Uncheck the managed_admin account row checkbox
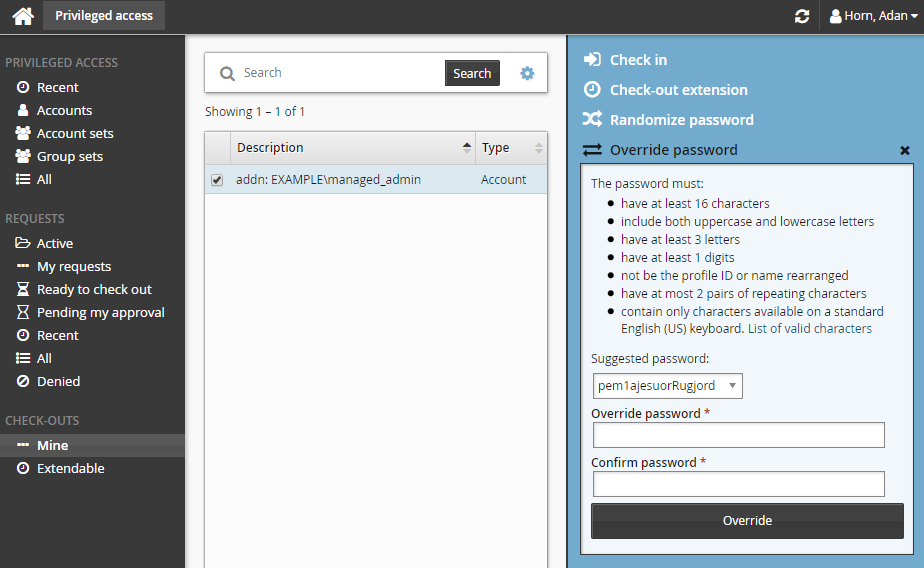 point(217,180)
